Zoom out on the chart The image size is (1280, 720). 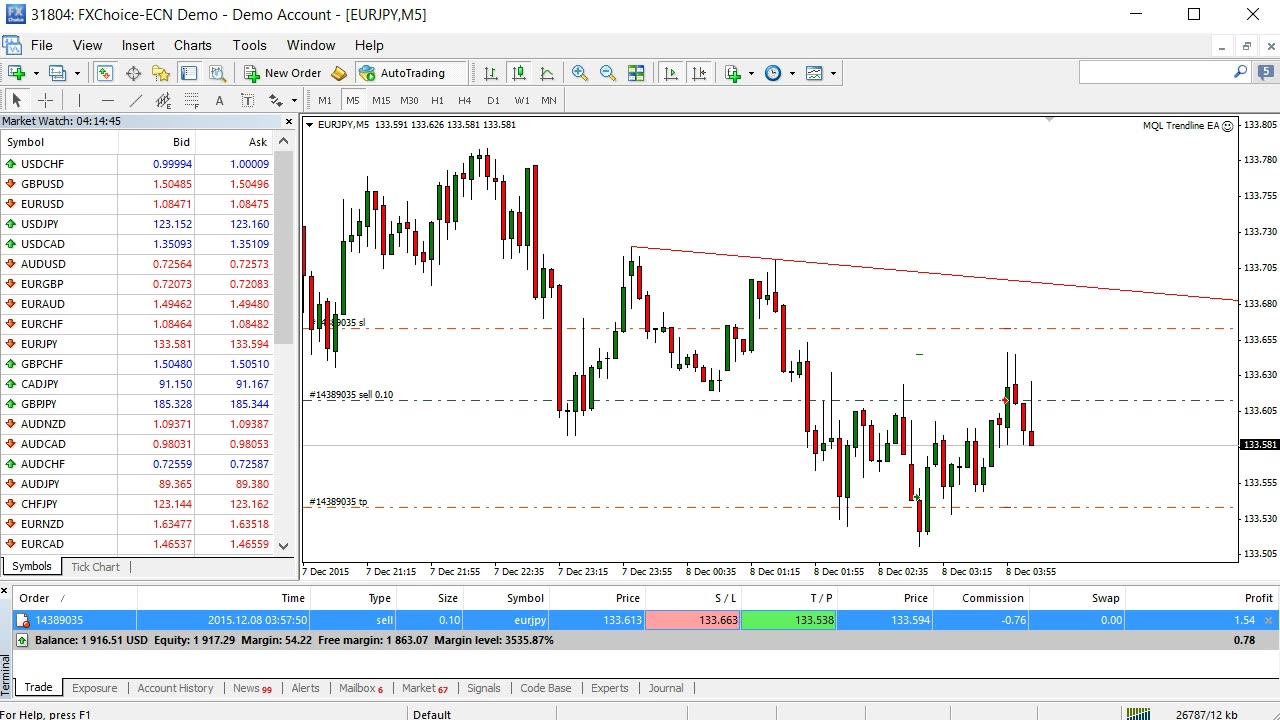click(x=608, y=73)
